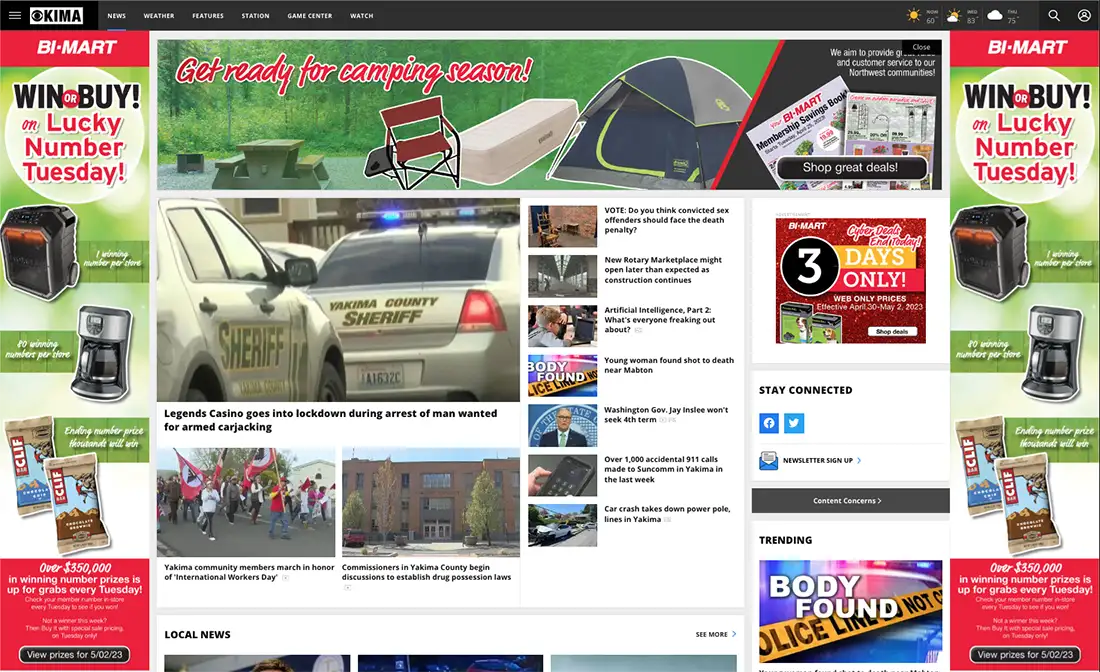Open the hamburger menu icon
The image size is (1100, 672).
[15, 15]
